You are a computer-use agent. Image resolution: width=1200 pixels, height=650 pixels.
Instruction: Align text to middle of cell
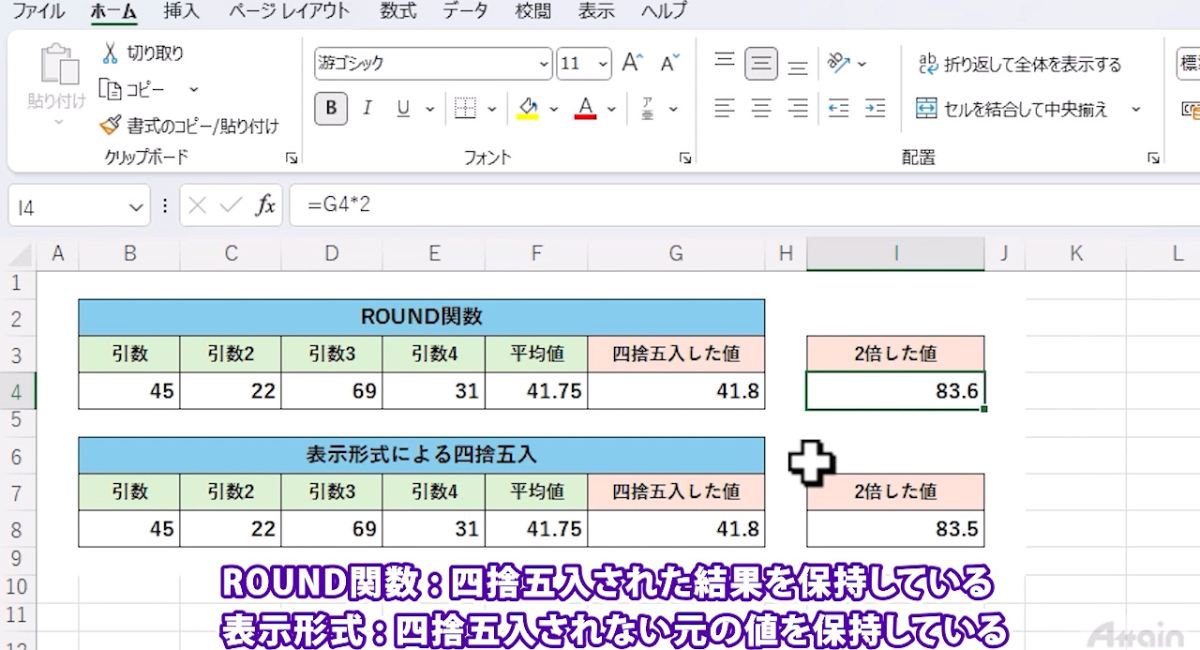point(761,64)
